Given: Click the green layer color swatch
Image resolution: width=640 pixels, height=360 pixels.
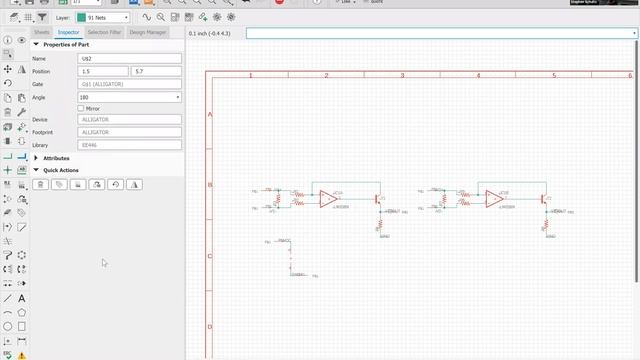Looking at the screenshot, I should 81,18.
